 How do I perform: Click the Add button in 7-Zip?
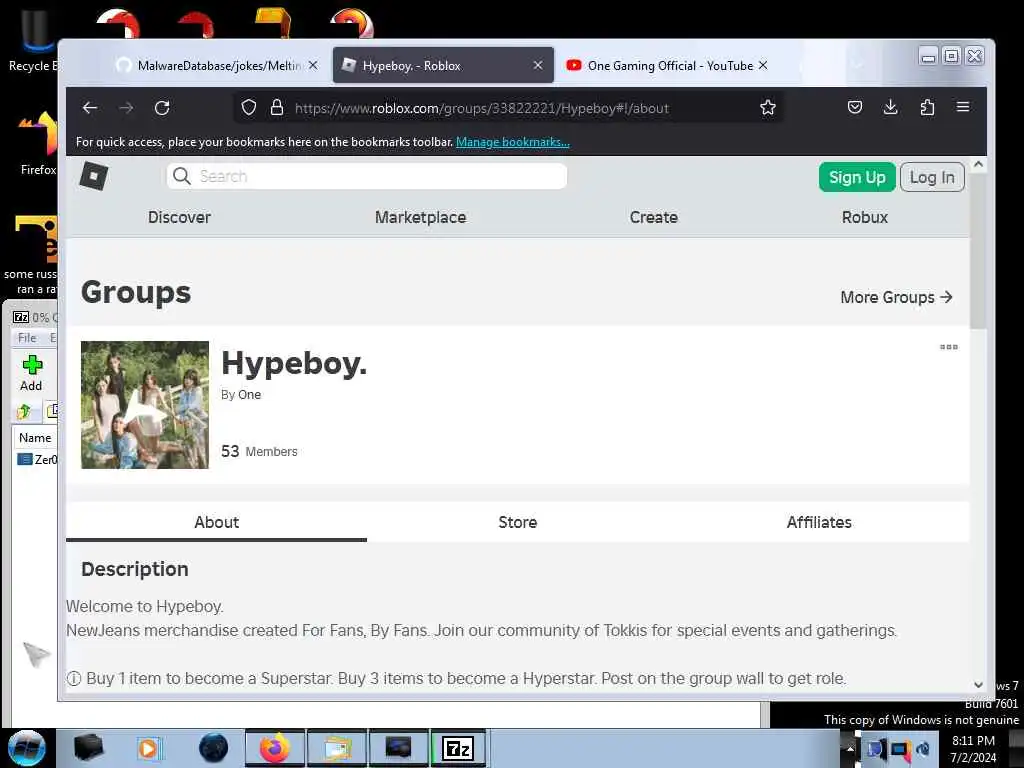(x=31, y=374)
